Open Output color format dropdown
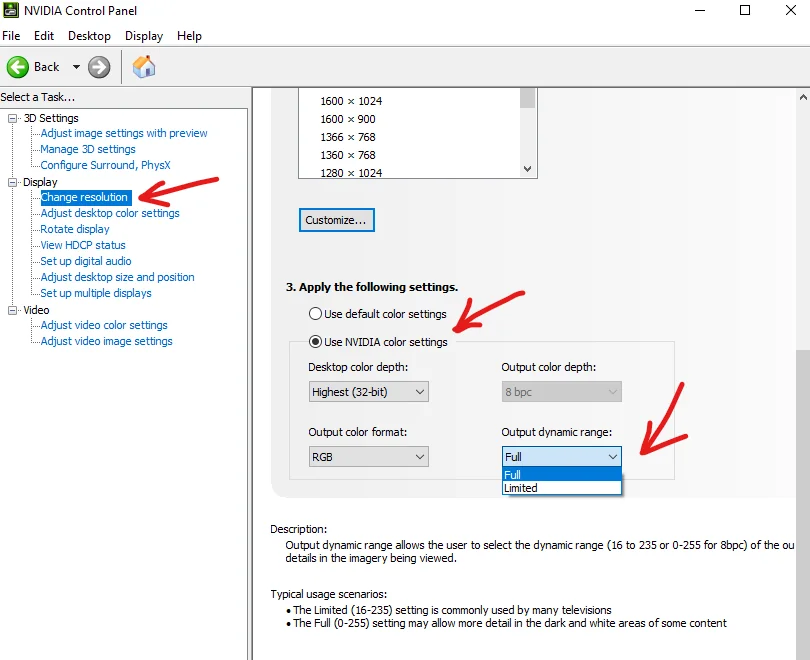The width and height of the screenshot is (810, 660). point(368,457)
